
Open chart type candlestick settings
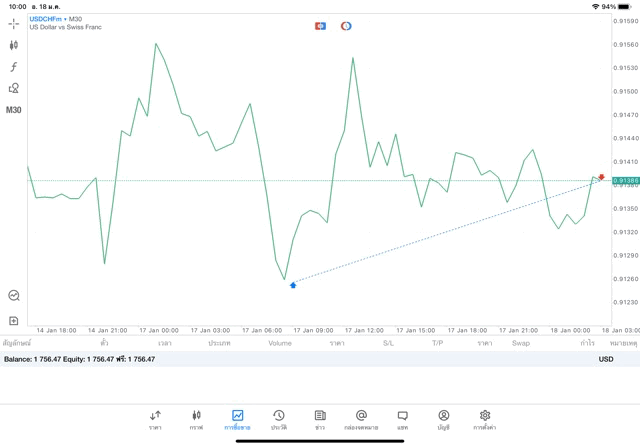(14, 45)
